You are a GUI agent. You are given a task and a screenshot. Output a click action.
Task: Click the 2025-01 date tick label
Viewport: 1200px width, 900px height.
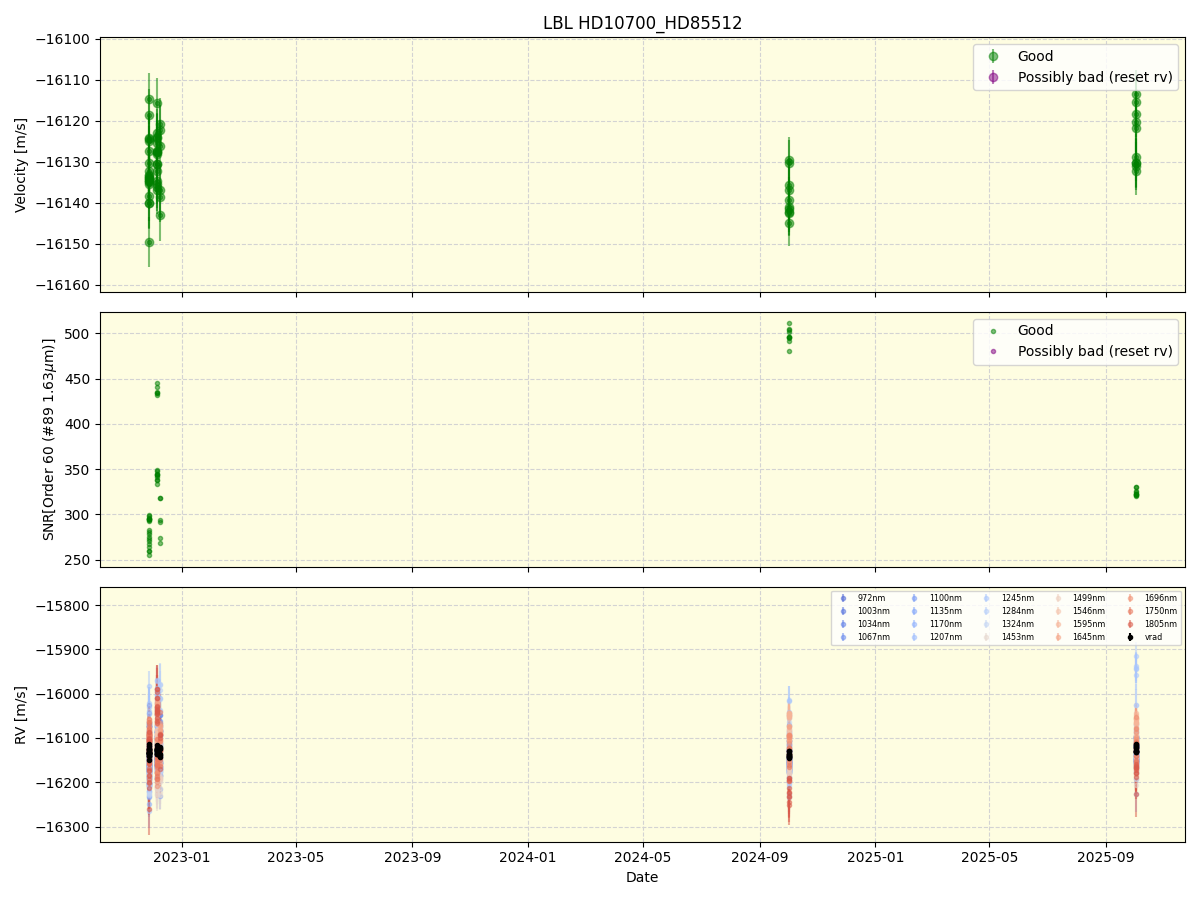pyautogui.click(x=876, y=857)
